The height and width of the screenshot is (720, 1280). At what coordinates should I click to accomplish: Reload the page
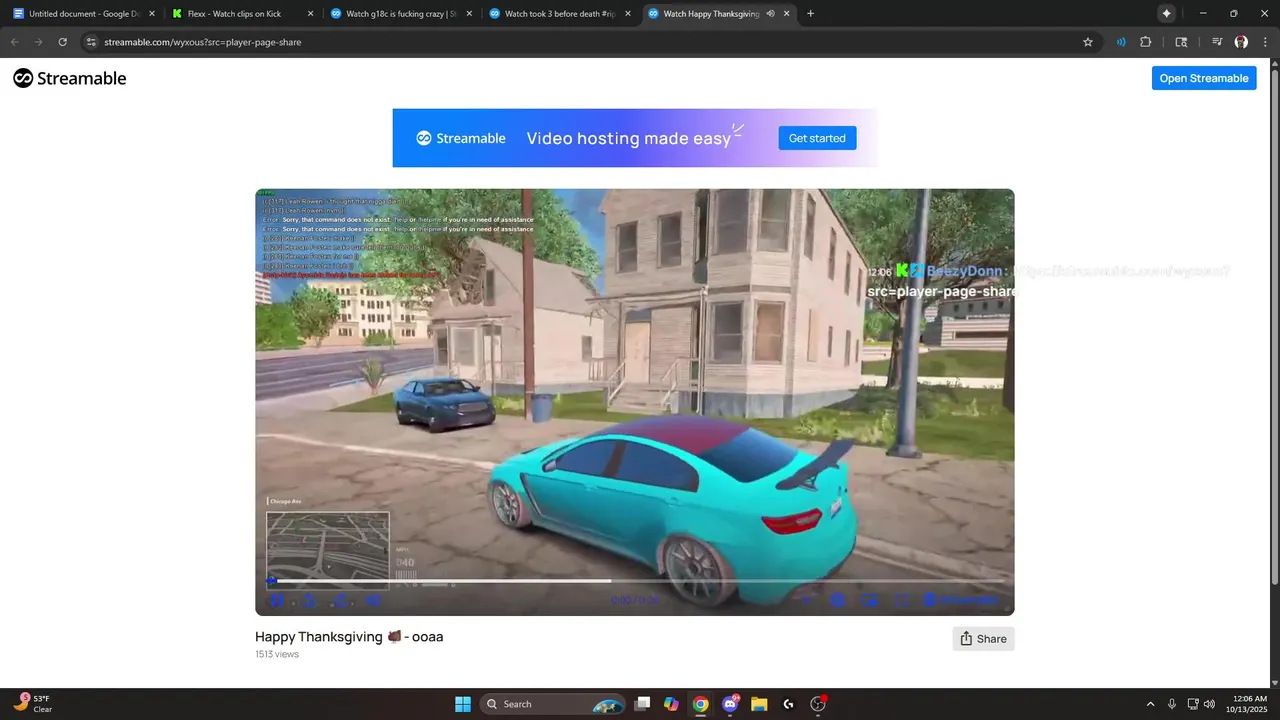click(x=62, y=42)
